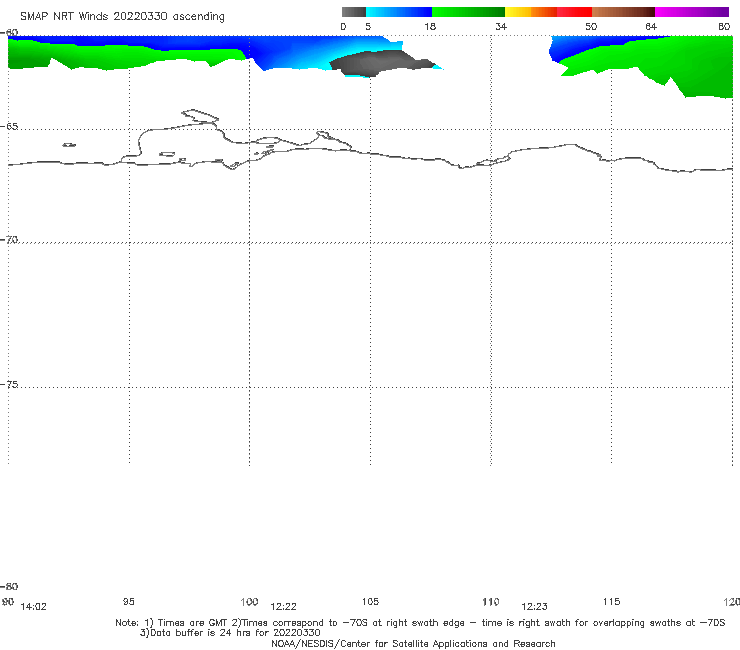Click the '12:22' swath time
Screen dimensions: 740x650
tap(284, 607)
